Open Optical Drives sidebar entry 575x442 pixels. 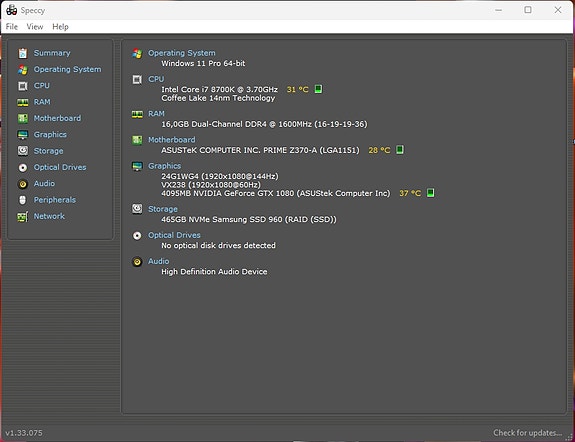pos(60,167)
